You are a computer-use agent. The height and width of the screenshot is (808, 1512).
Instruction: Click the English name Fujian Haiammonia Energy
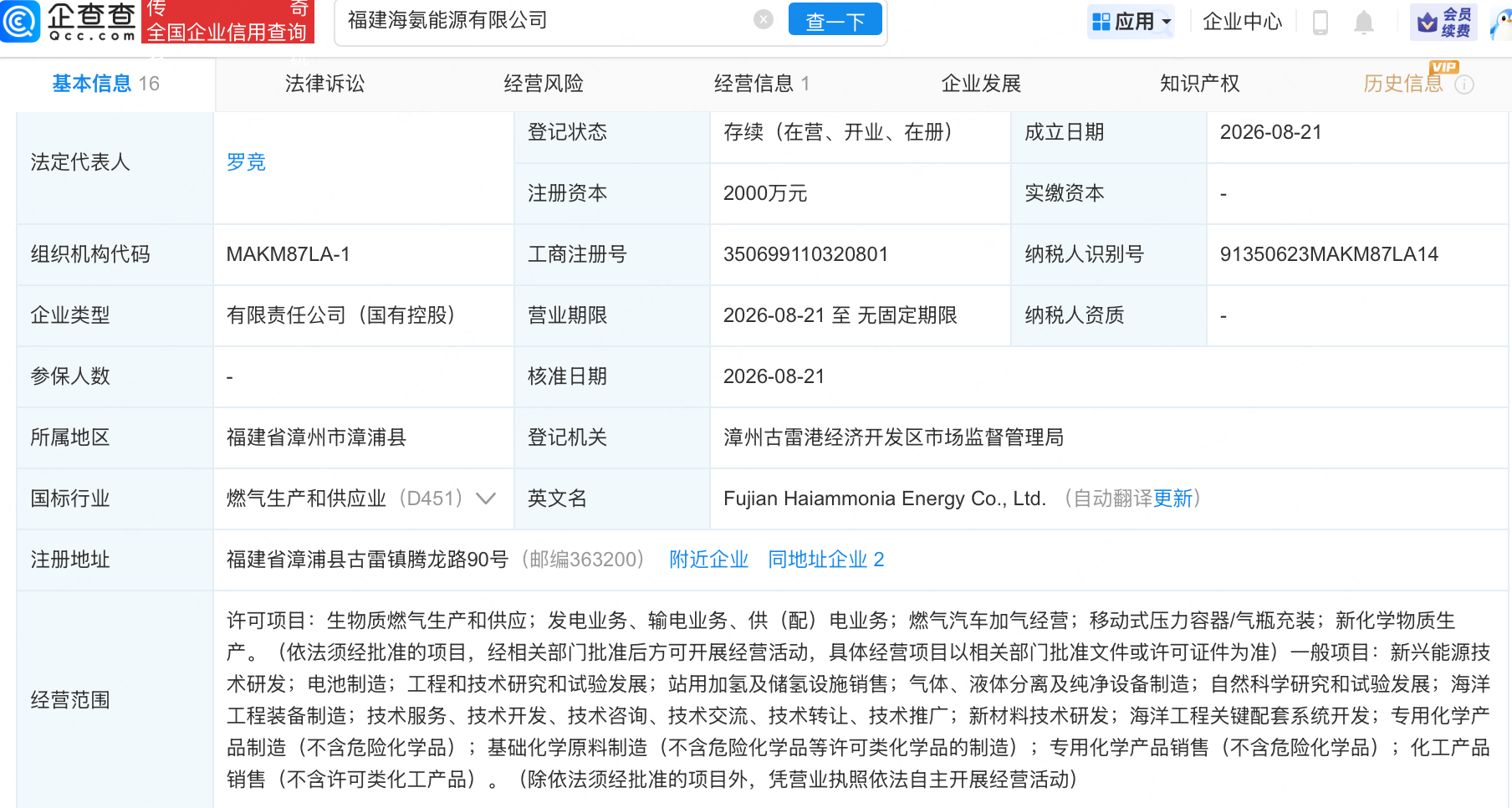885,499
